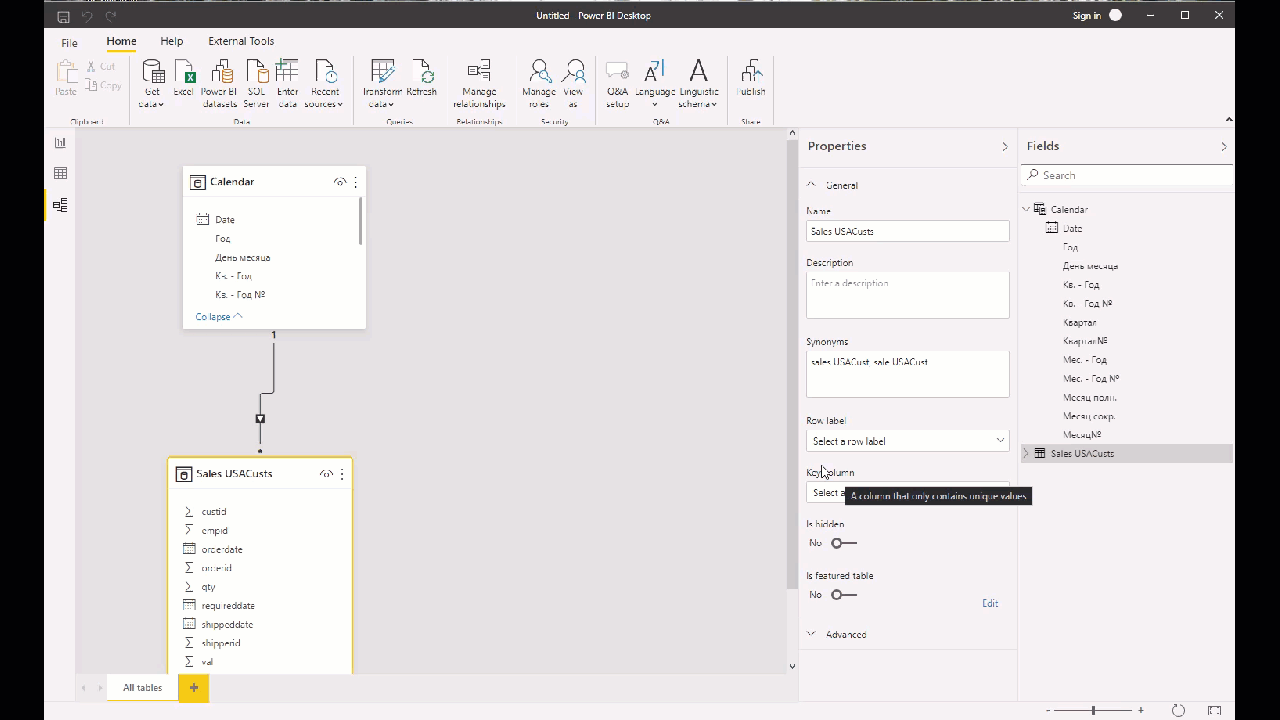Open Manage roles
1280x720 pixels.
[539, 84]
